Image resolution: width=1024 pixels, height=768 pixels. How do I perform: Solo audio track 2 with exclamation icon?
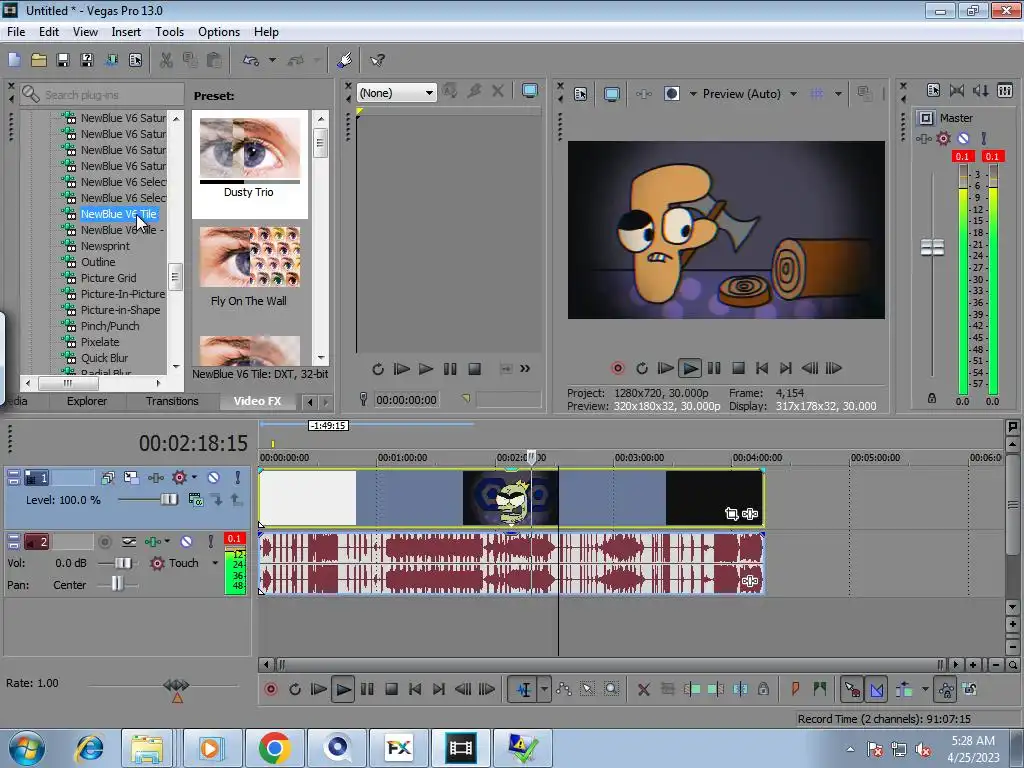(210, 541)
